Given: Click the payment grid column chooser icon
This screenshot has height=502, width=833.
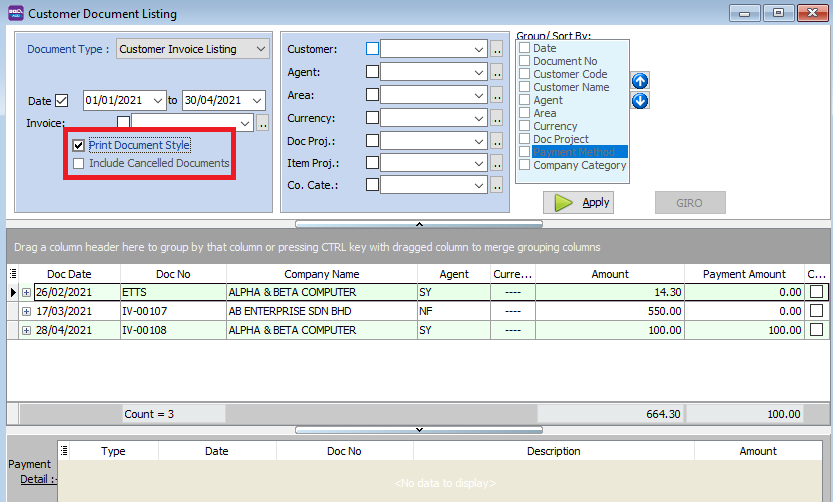Looking at the screenshot, I should tap(63, 451).
